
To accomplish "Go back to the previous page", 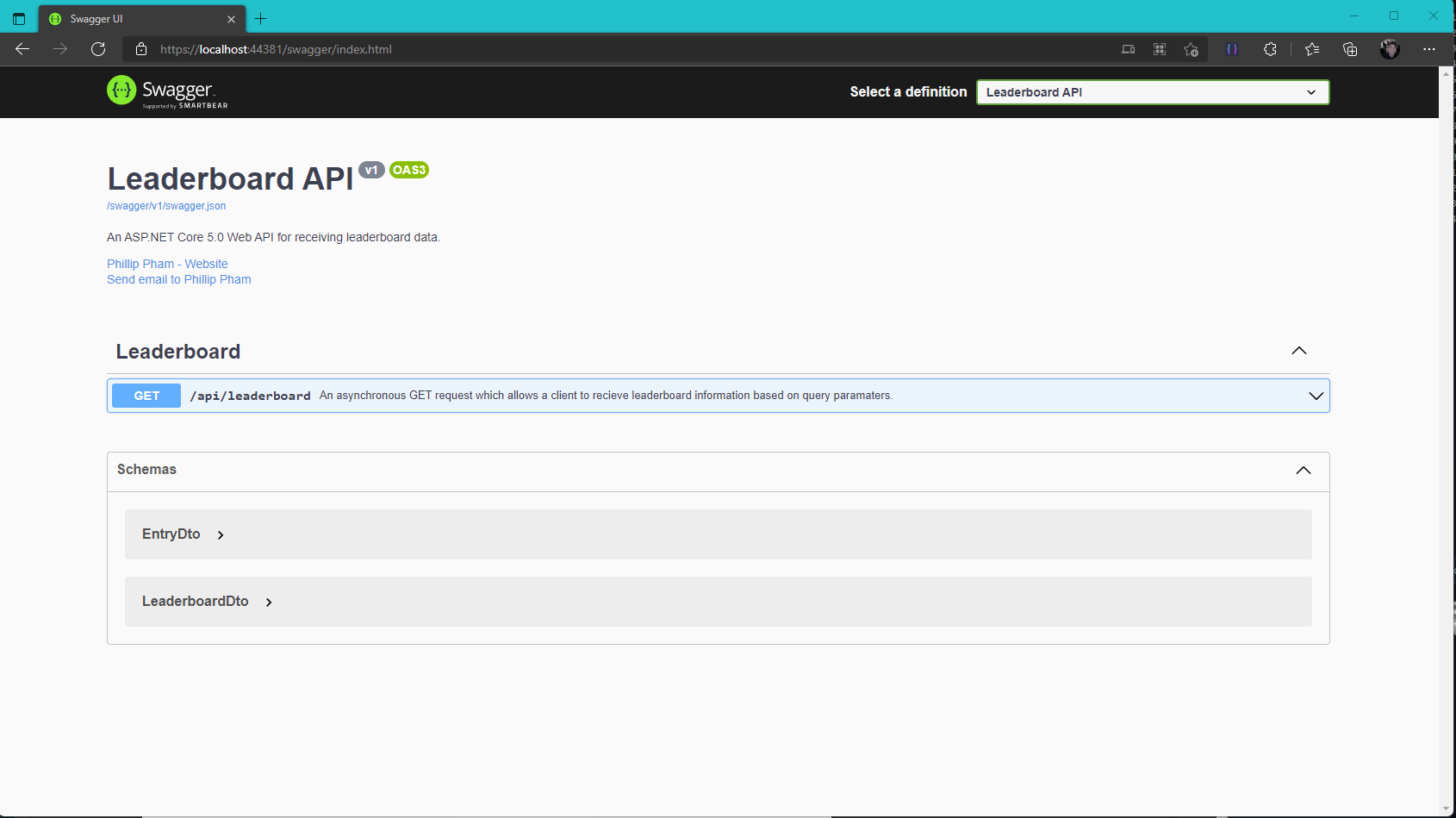I will [x=22, y=49].
